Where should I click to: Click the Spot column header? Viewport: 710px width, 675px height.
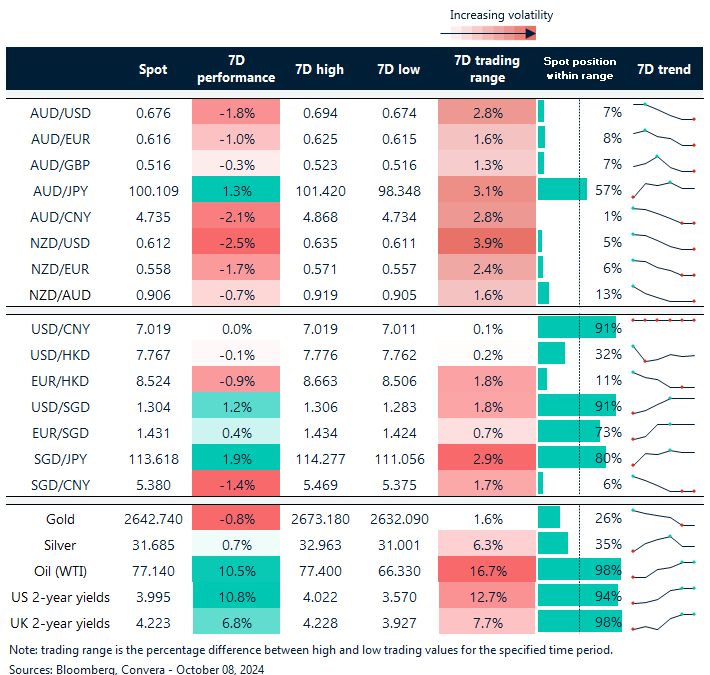[153, 69]
